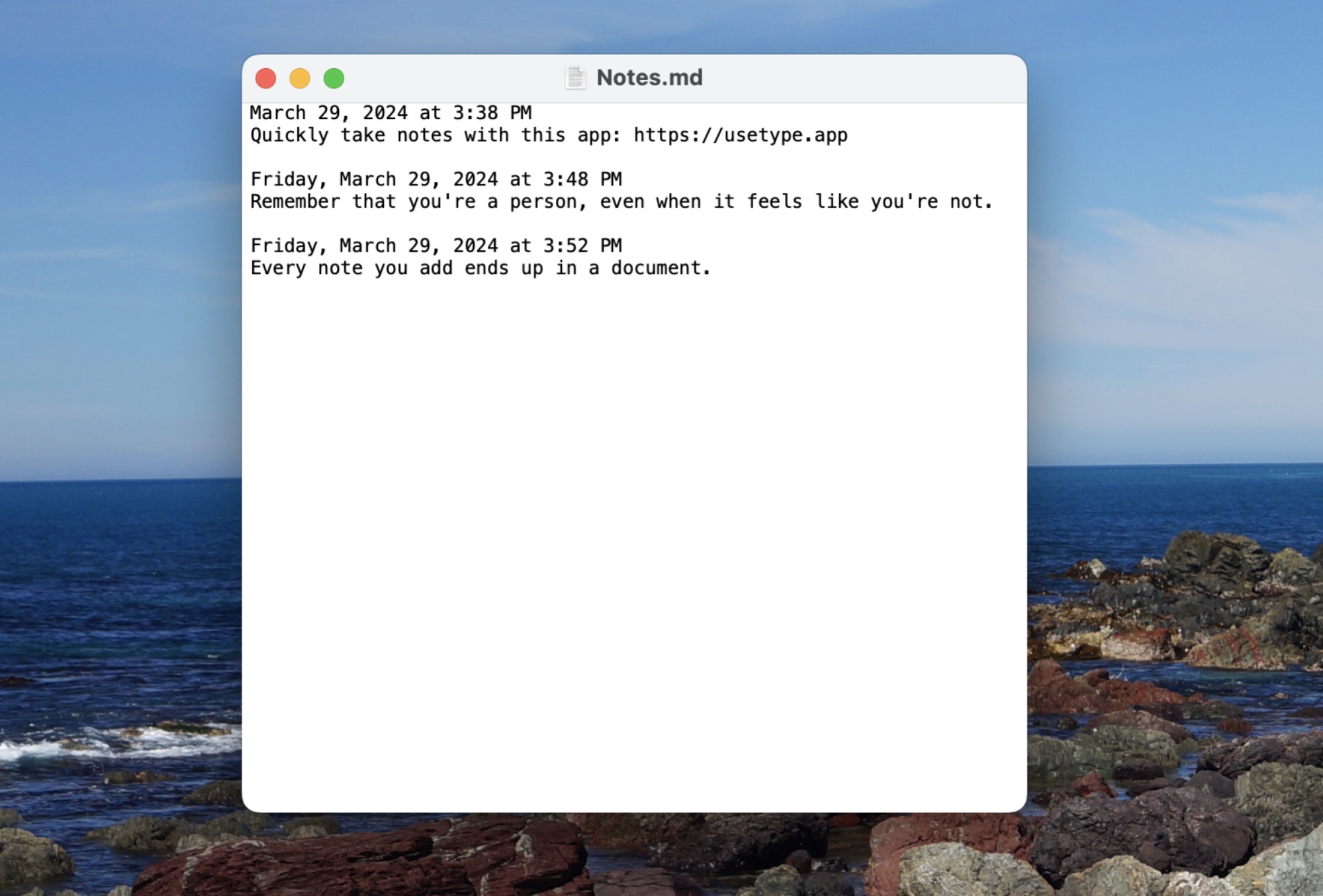
Task: Click the word 'person' in second note
Action: coord(543,202)
